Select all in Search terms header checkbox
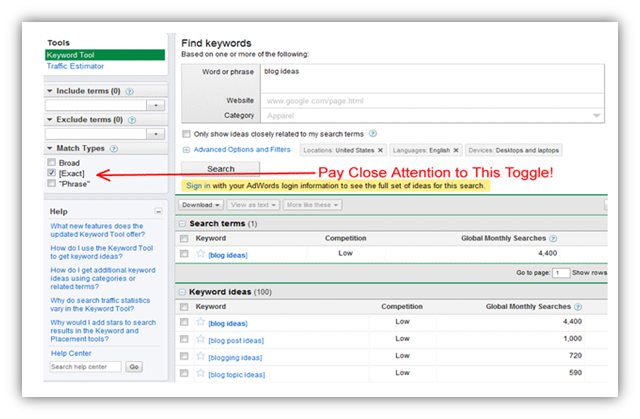This screenshot has width=640, height=419. coord(184,239)
